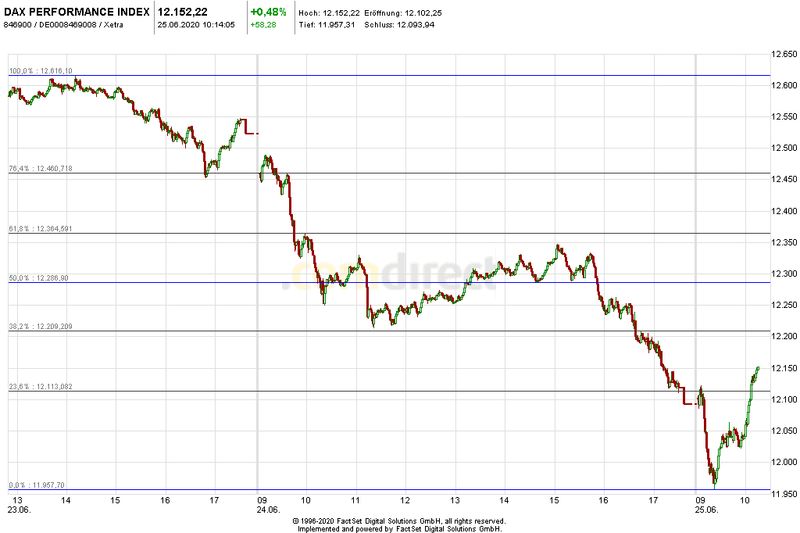800x533 pixels.
Task: Click the 23,6% : 12.113,082 Fibonacci label
Action: pyautogui.click(x=41, y=387)
